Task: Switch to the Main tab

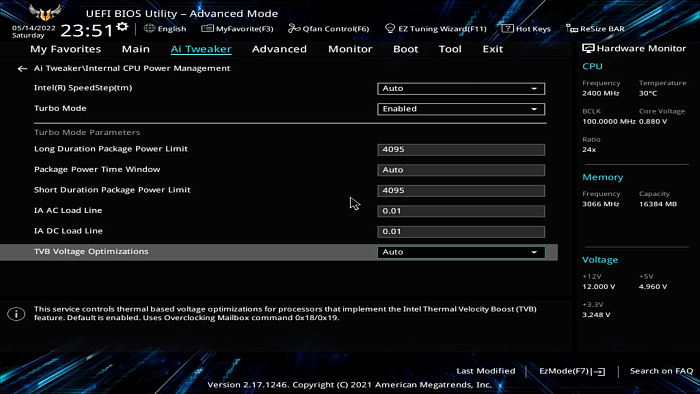Action: point(136,49)
